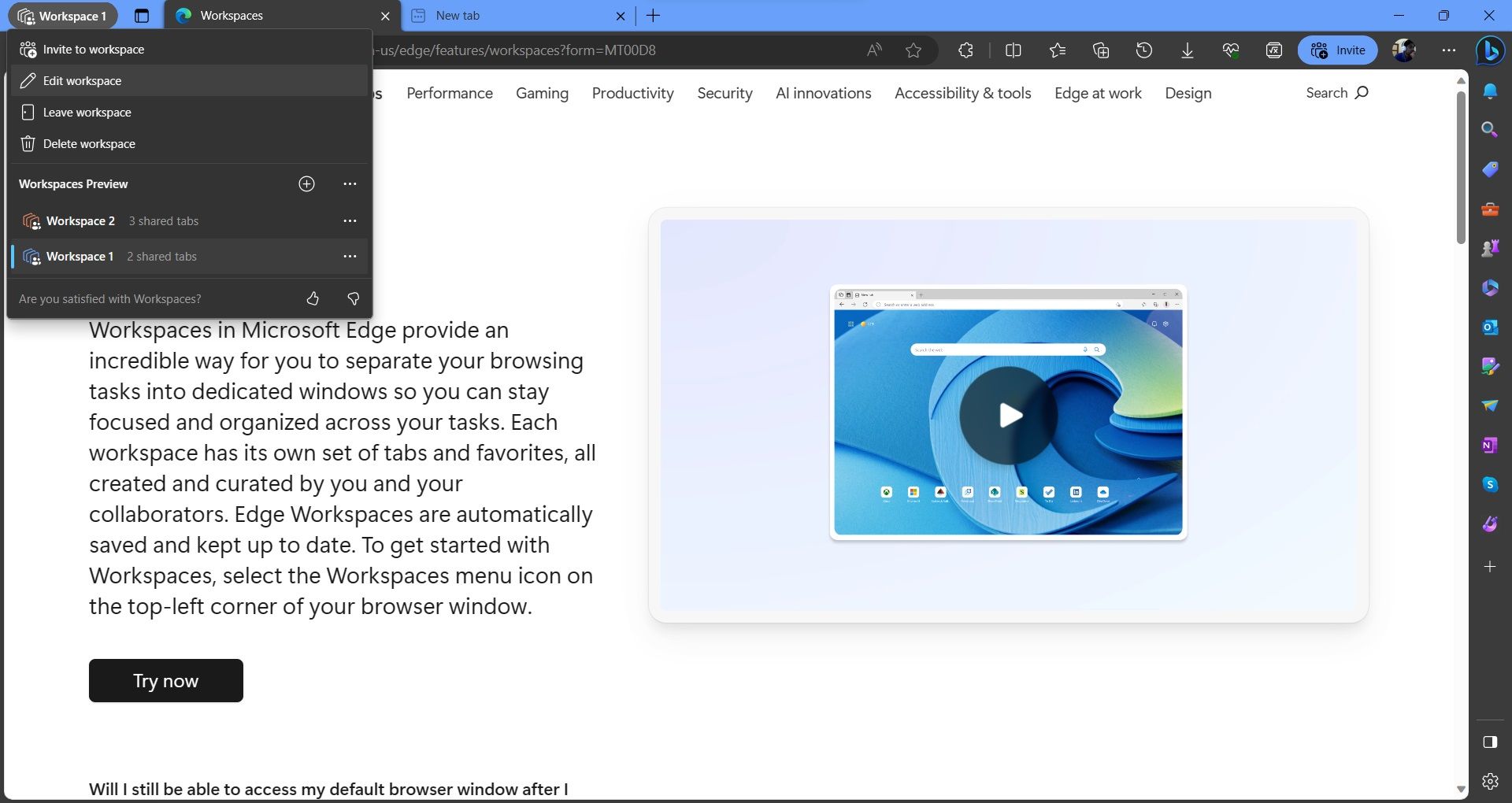Viewport: 1512px width, 803px height.
Task: Open Microsoft Games in the sidebar
Action: coord(1489,248)
